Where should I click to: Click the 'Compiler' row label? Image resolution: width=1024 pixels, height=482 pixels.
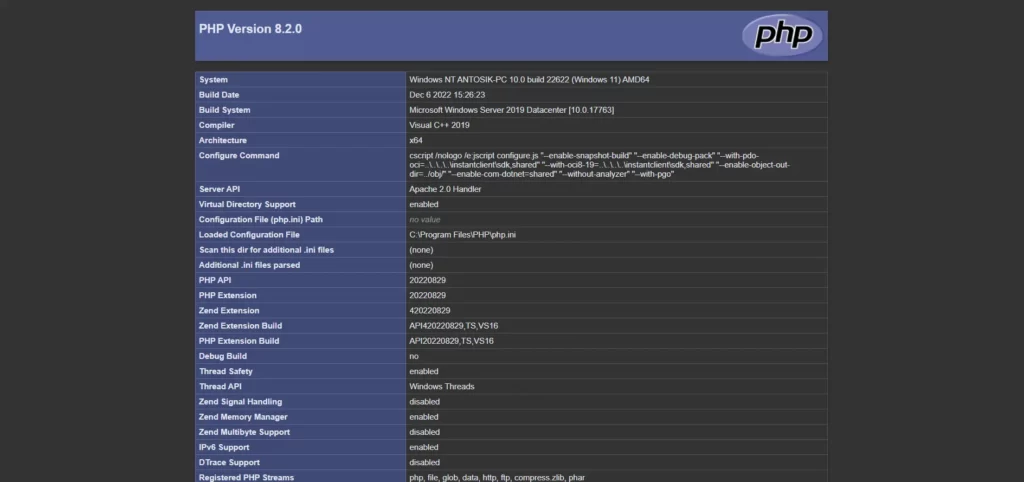click(x=217, y=125)
